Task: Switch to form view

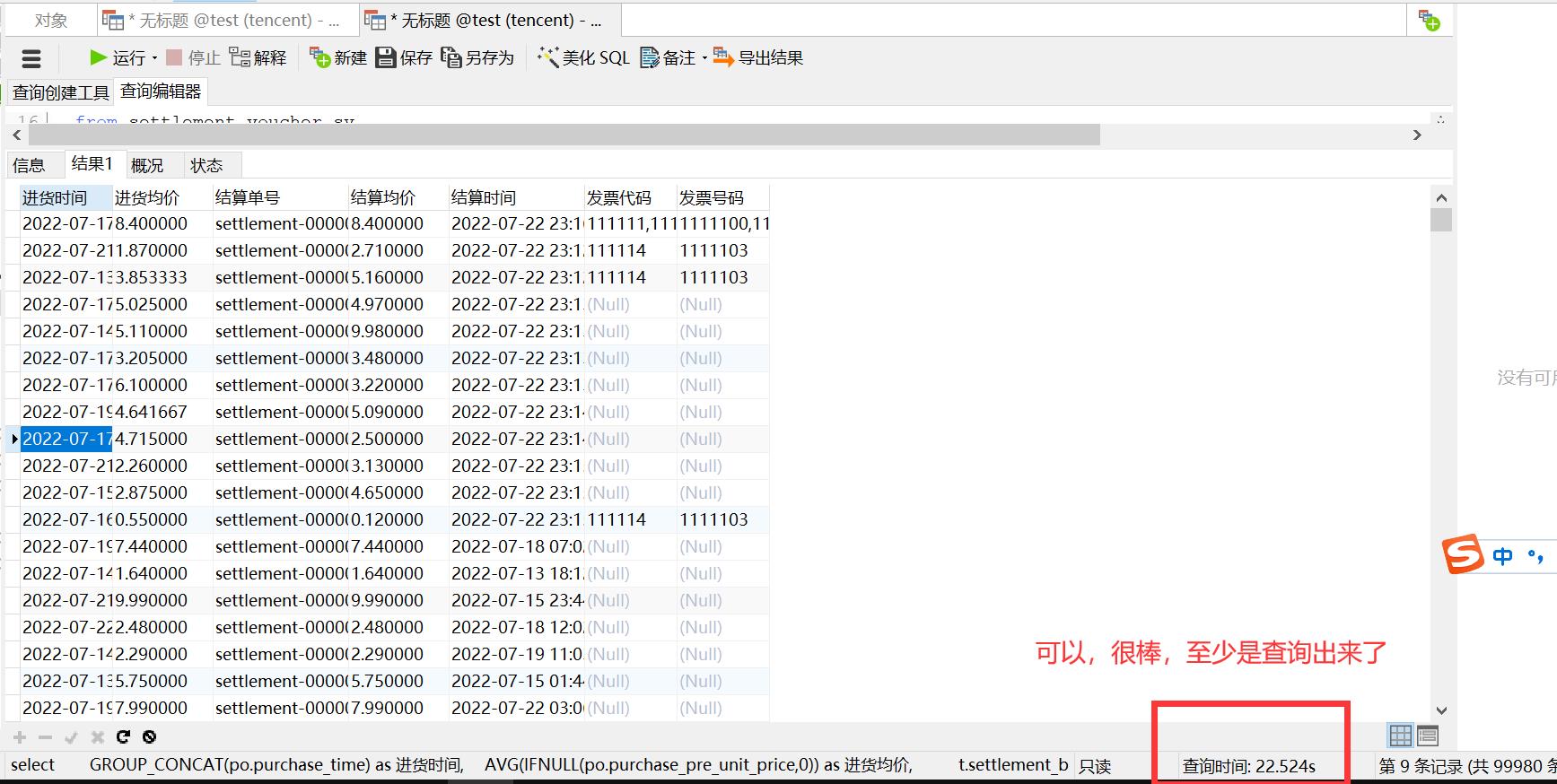Action: point(1428,736)
